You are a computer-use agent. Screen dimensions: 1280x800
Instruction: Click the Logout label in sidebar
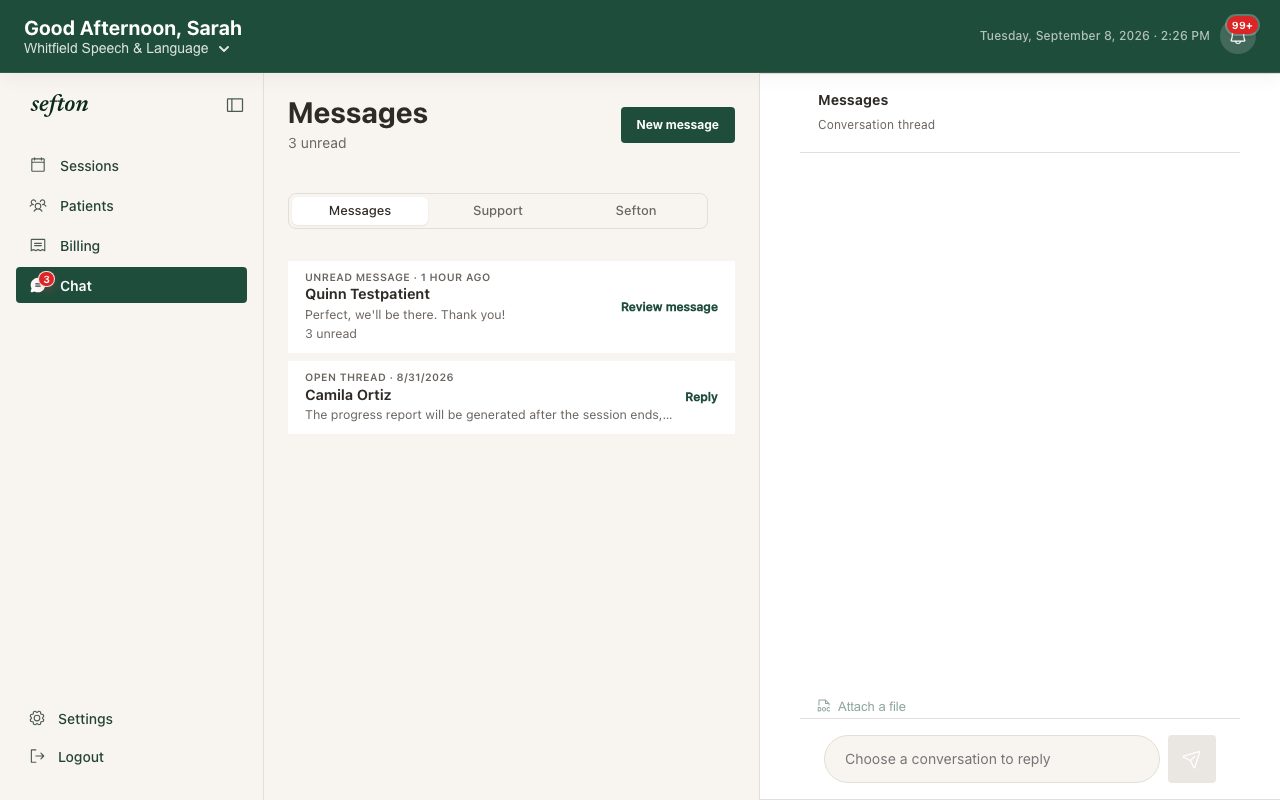click(x=81, y=757)
